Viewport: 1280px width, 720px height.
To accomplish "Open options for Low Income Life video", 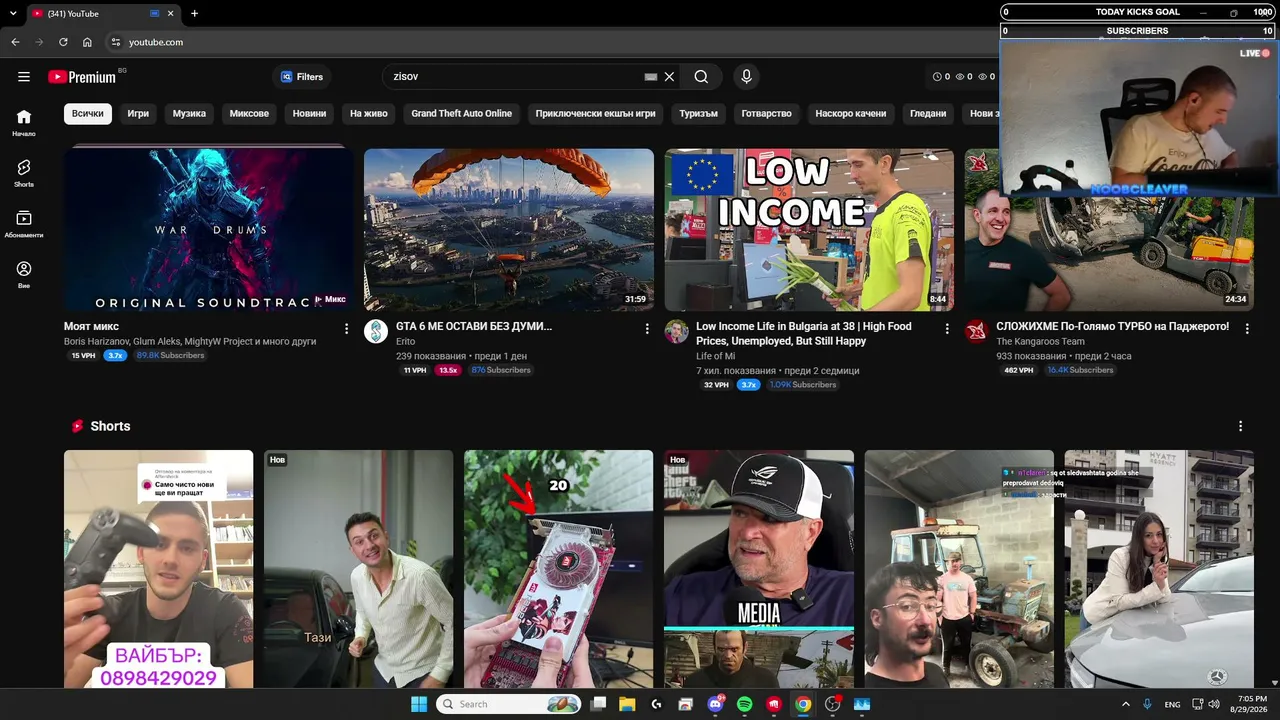I will pos(947,328).
